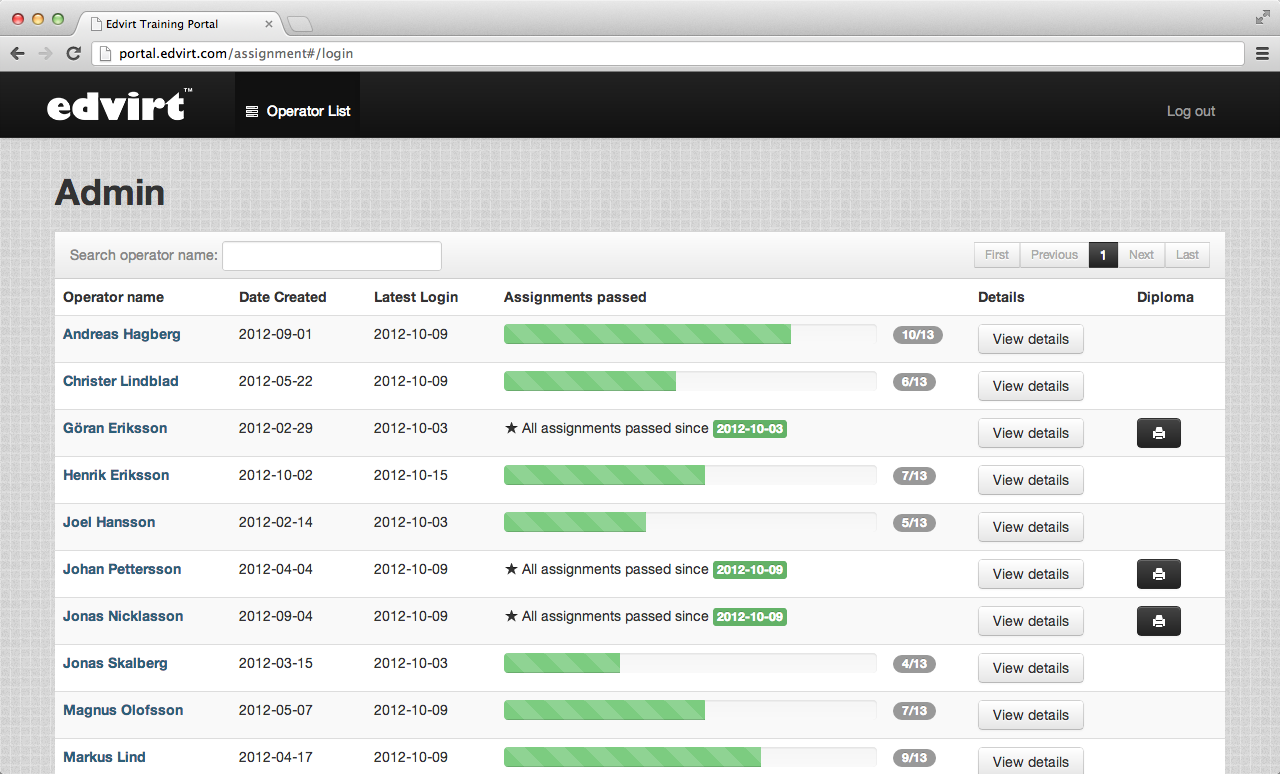The width and height of the screenshot is (1280, 774).
Task: Select the Edvirt Training Portal tab
Action: pos(180,24)
